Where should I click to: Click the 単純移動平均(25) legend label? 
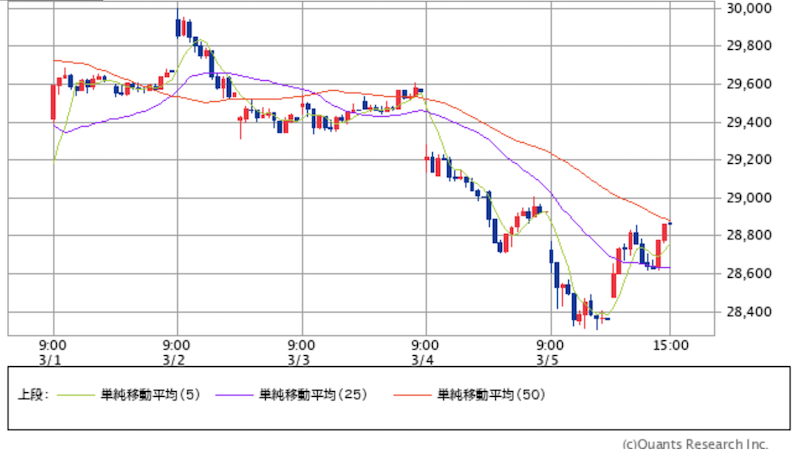tap(313, 395)
